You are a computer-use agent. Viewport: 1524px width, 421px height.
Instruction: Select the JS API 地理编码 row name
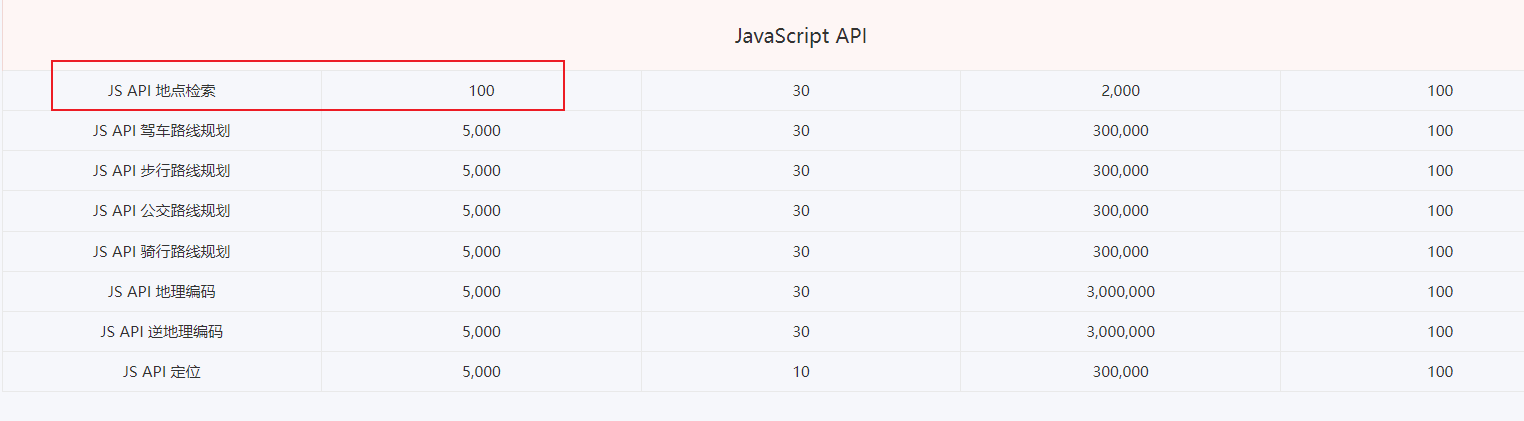pos(162,292)
